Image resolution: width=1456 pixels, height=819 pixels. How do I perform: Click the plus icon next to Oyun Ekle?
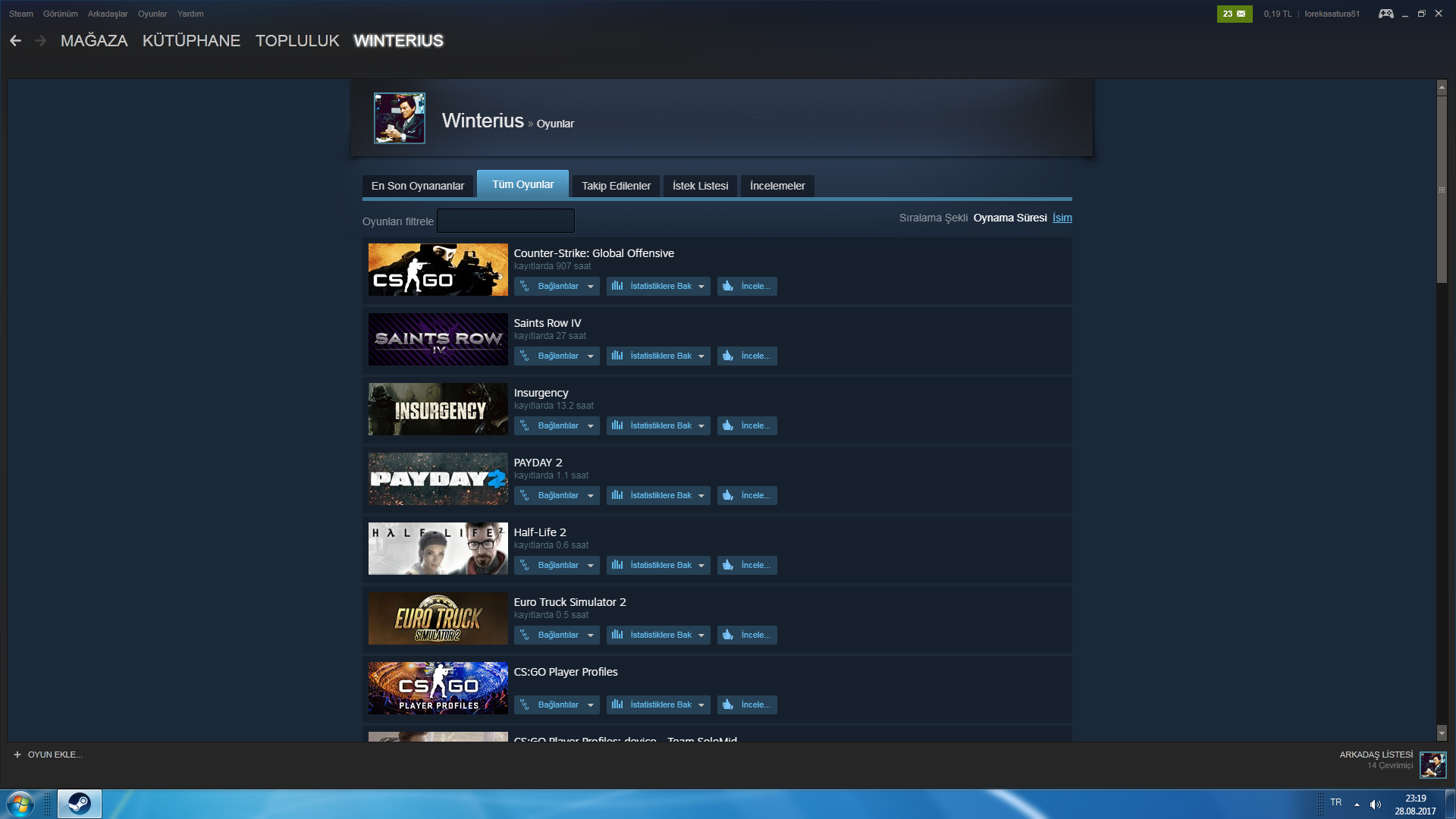(x=17, y=755)
